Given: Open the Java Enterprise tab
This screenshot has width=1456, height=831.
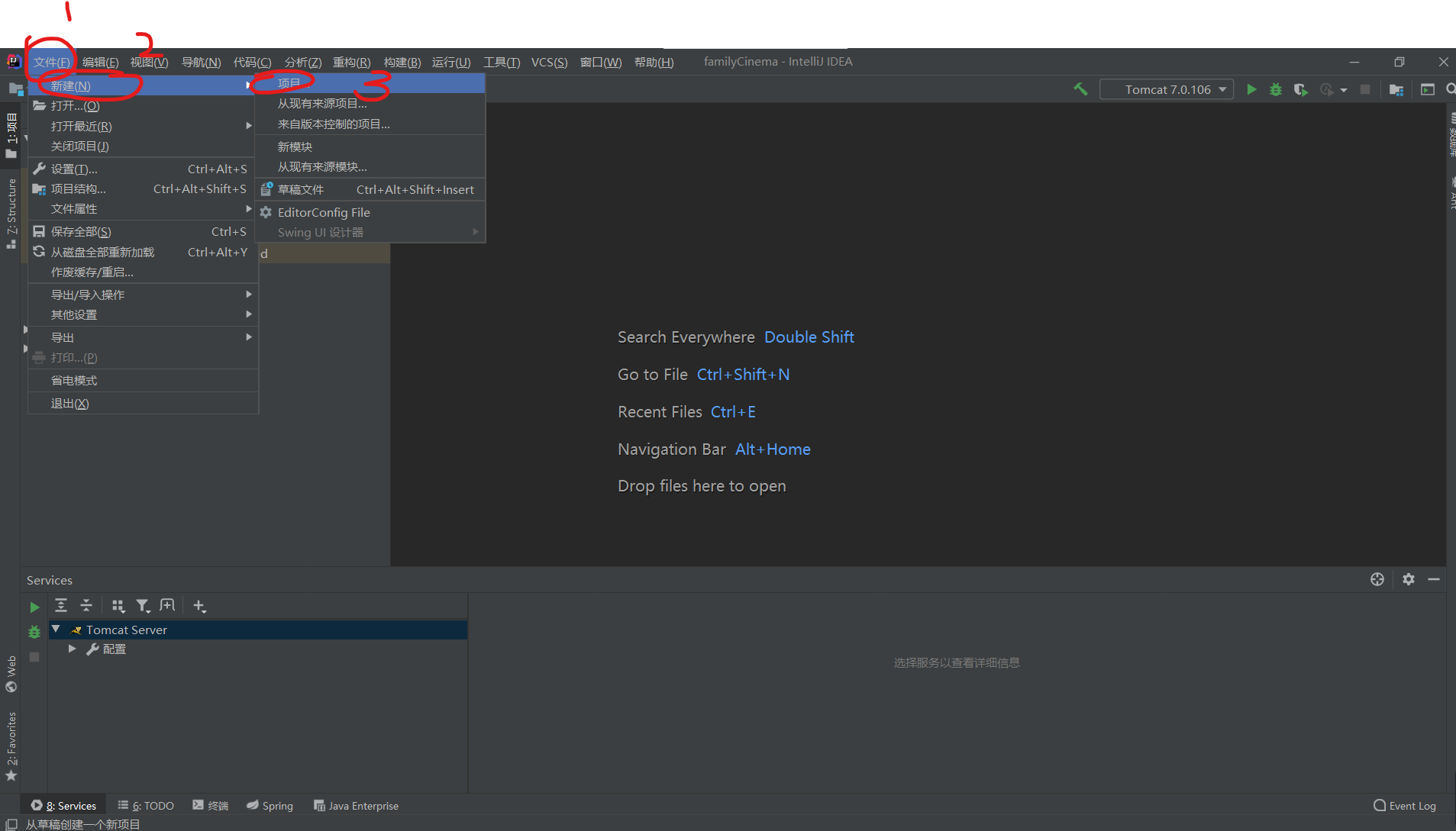Looking at the screenshot, I should coord(357,806).
